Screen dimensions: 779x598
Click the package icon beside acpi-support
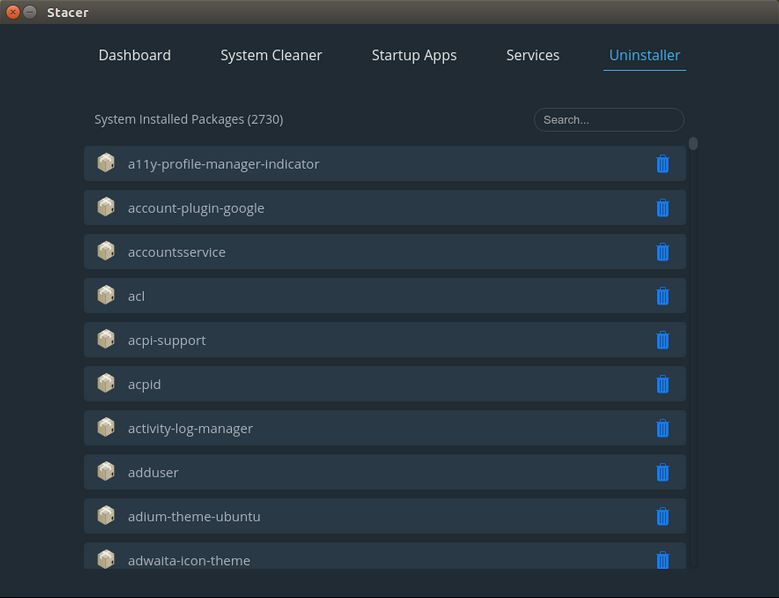point(106,339)
